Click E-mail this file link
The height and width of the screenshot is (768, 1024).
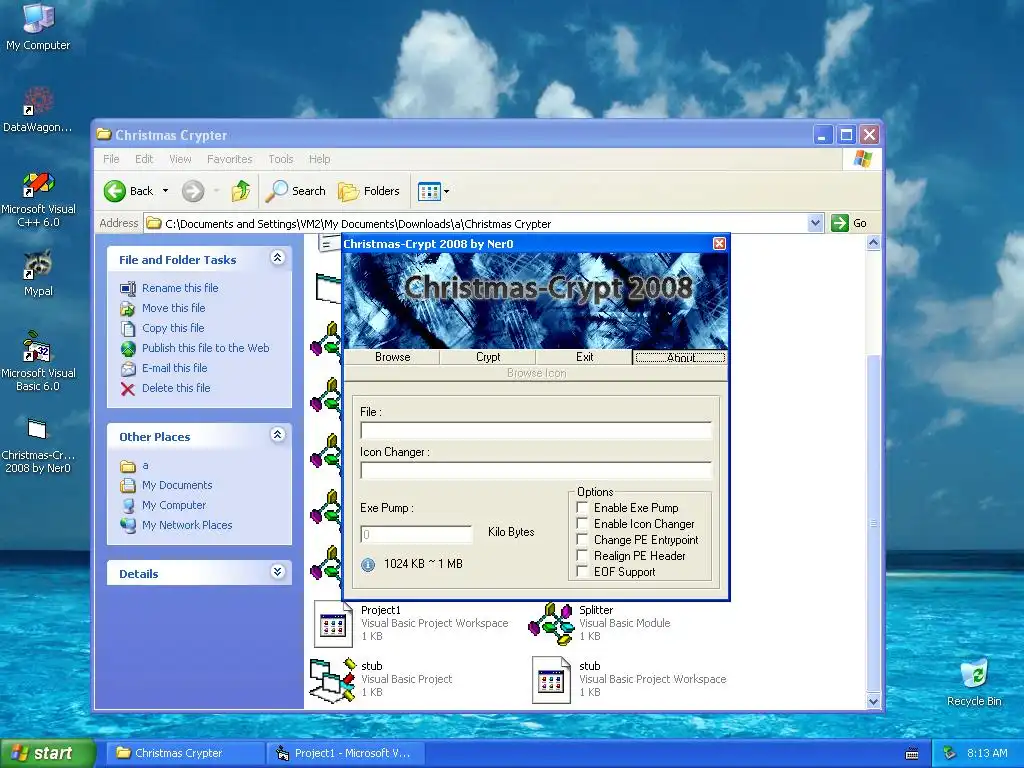pos(174,368)
